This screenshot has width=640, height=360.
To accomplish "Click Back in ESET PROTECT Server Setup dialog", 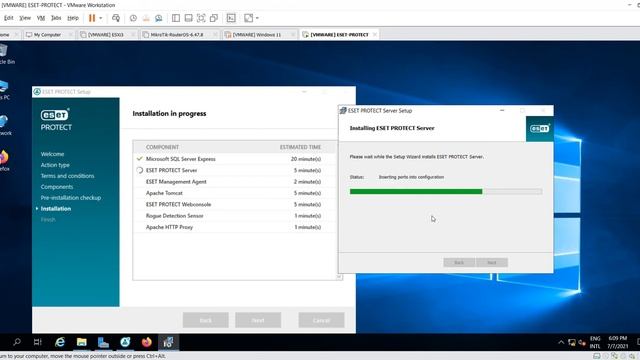I will [459, 262].
